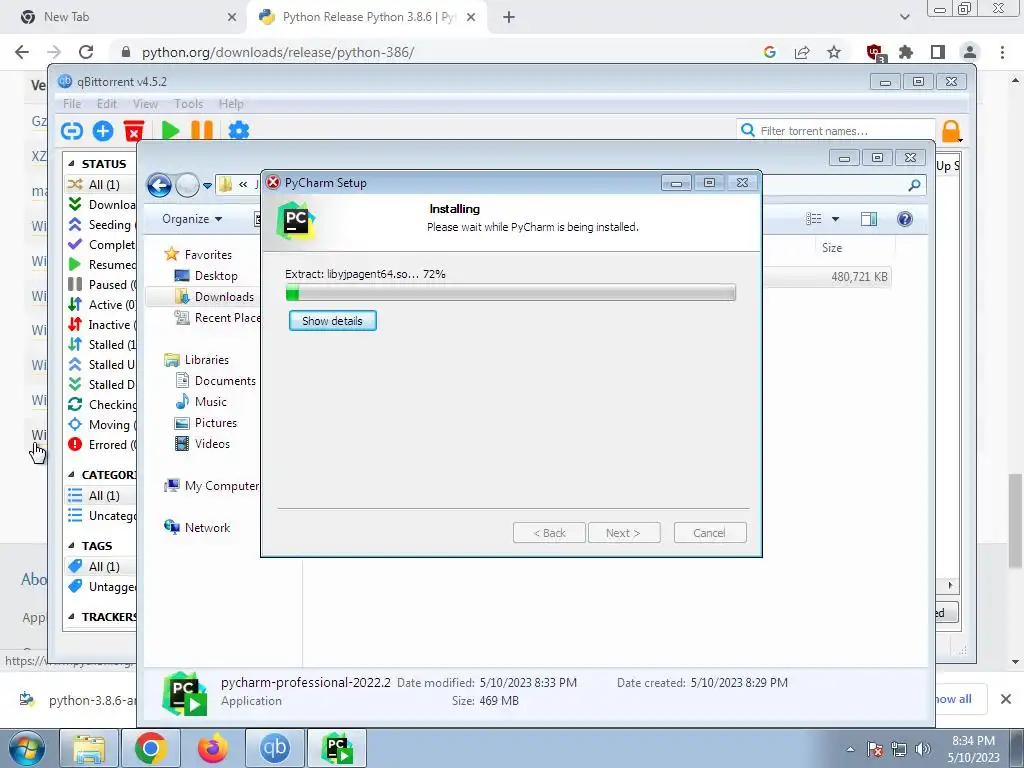This screenshot has width=1024, height=768.
Task: Click Chrome share page icon
Action: (802, 52)
